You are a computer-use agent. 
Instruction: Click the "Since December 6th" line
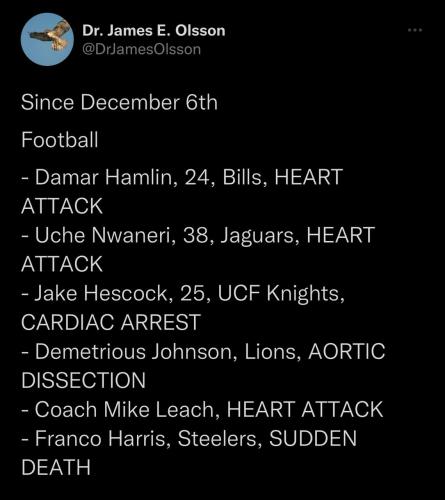pyautogui.click(x=119, y=102)
